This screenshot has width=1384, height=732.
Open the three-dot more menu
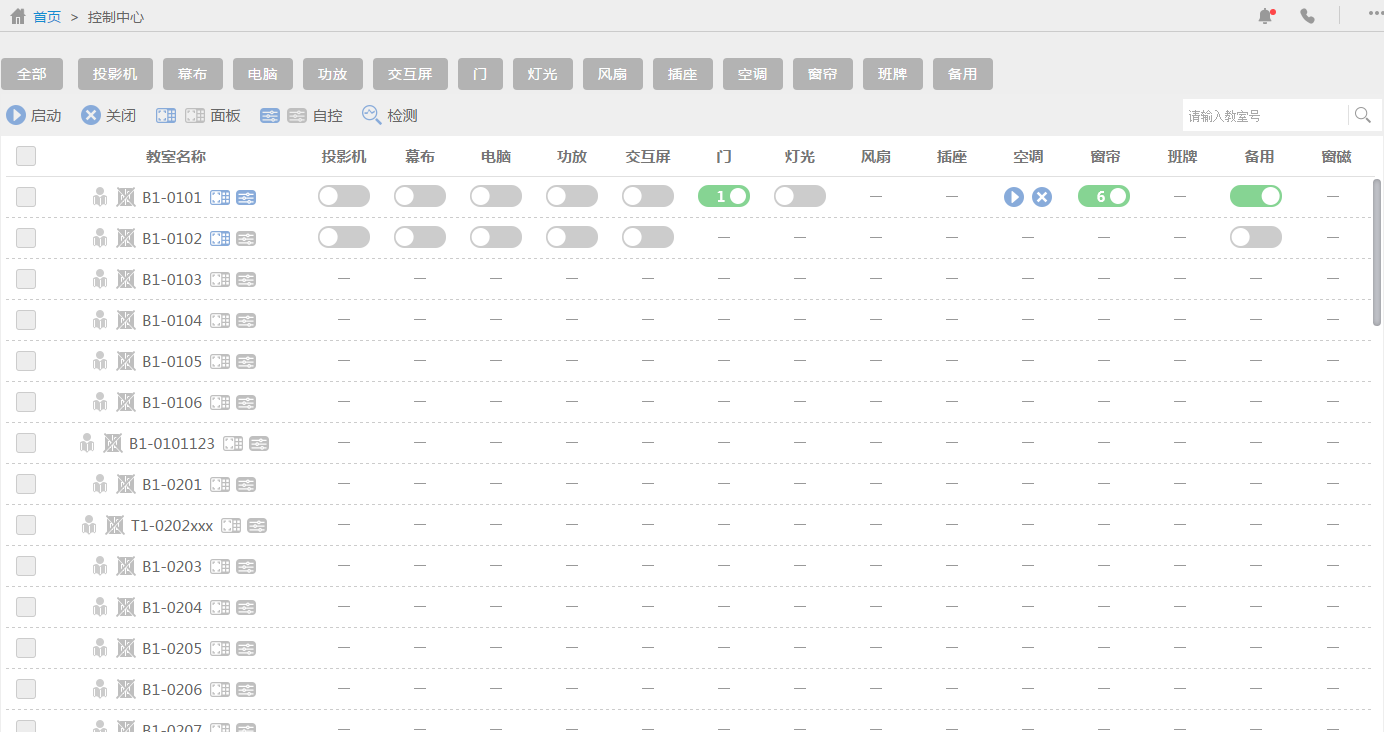point(1376,14)
